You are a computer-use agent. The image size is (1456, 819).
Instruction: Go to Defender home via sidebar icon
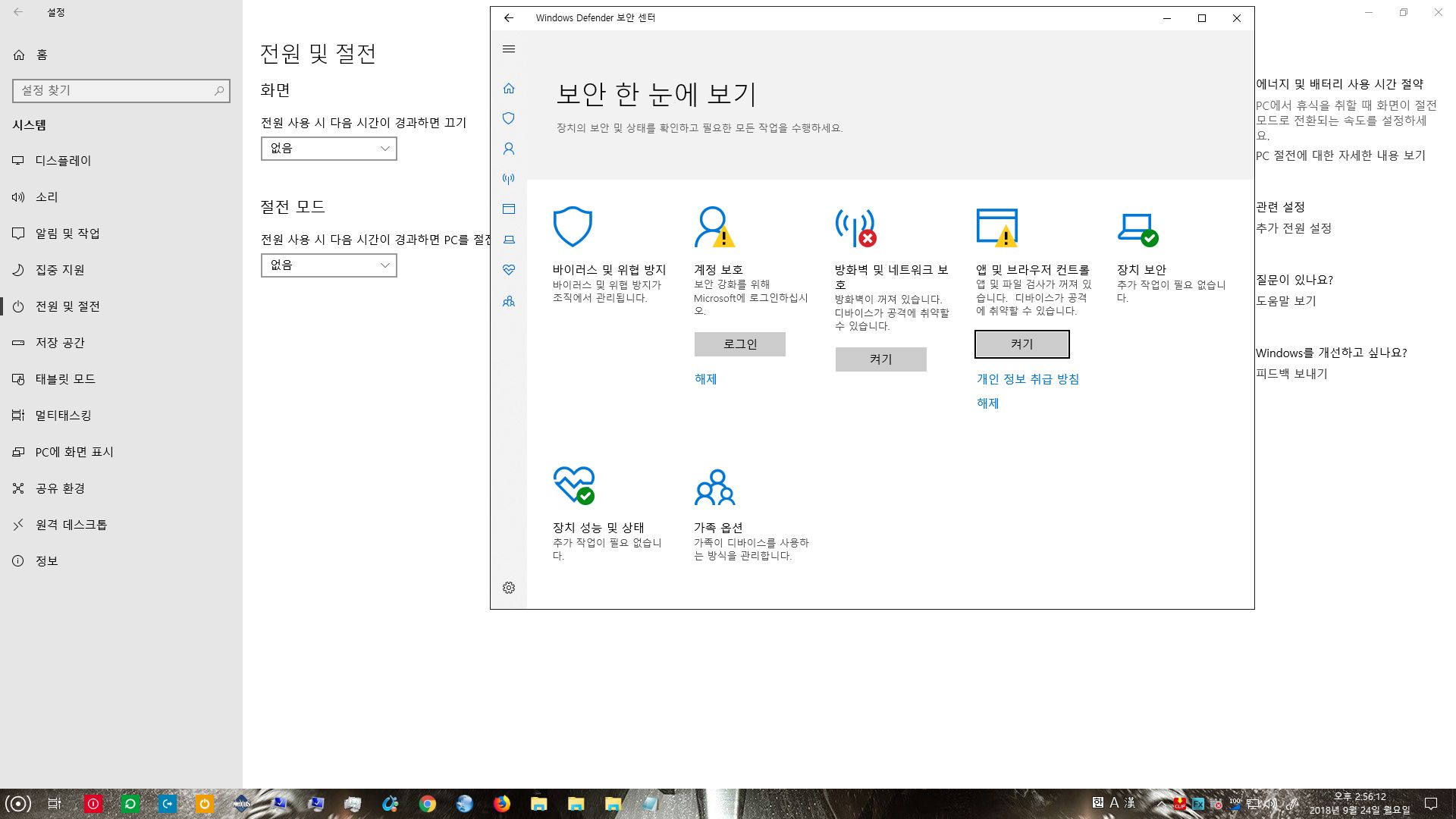pos(509,89)
